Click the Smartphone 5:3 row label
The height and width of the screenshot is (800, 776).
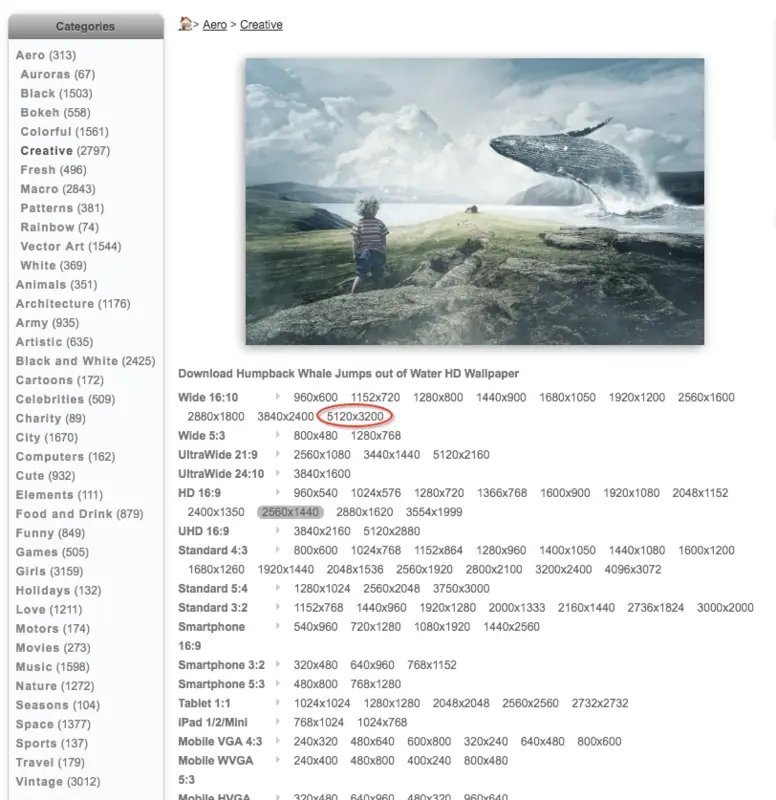pos(221,684)
